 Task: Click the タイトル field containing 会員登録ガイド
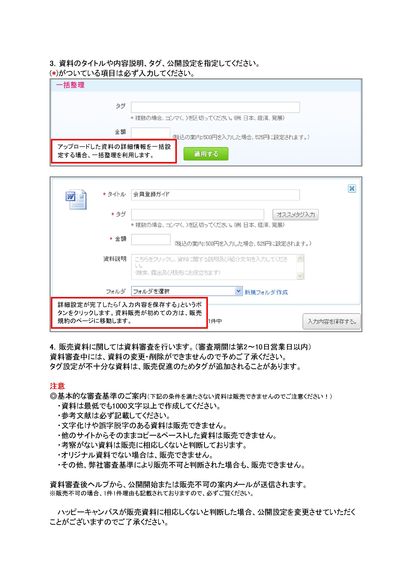(215, 195)
